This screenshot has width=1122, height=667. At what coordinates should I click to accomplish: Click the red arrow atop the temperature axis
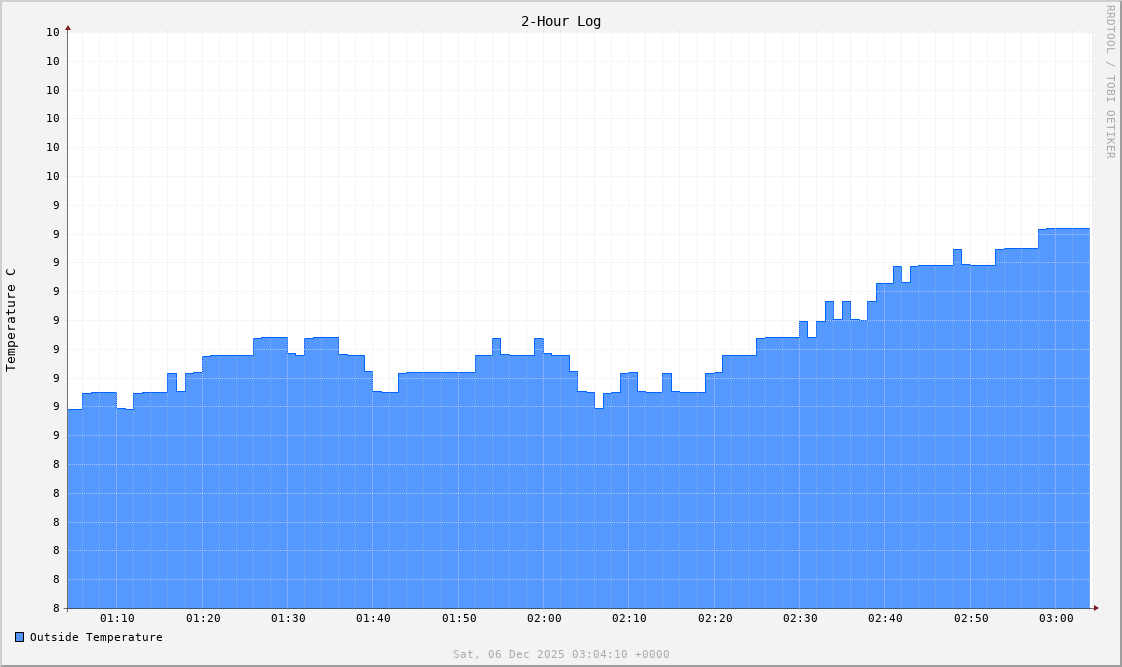click(67, 30)
